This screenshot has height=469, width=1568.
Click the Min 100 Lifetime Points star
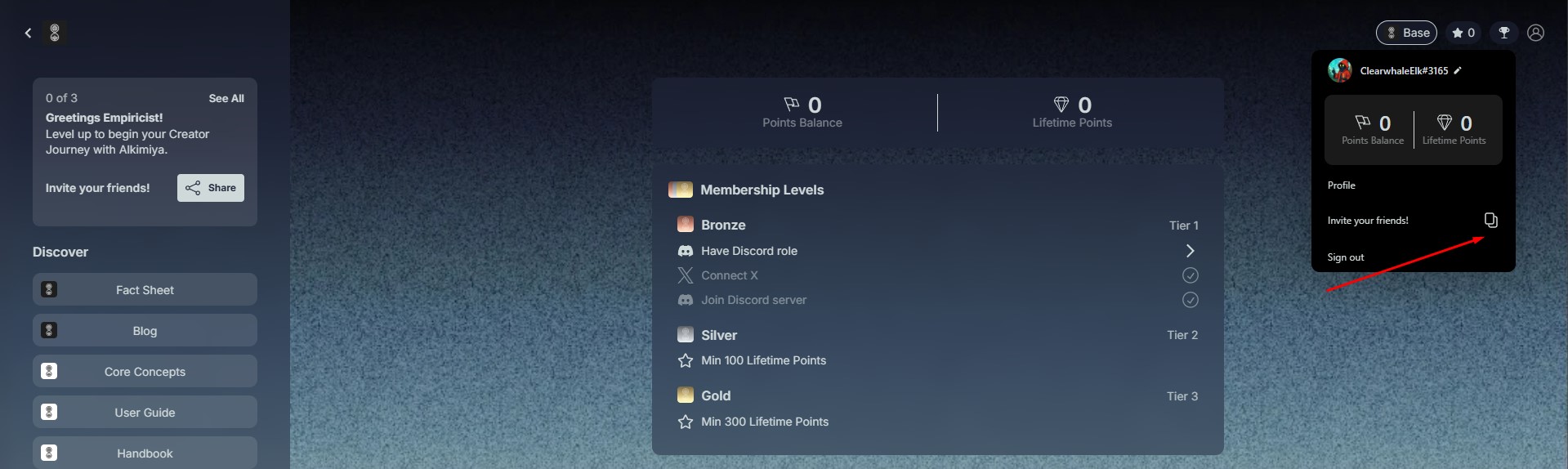coord(686,360)
